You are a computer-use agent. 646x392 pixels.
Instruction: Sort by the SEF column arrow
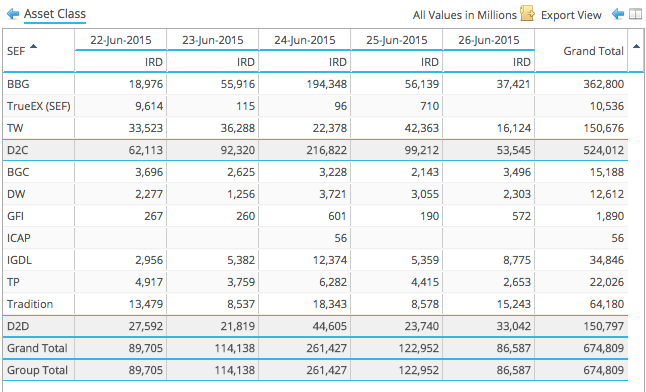33,46
